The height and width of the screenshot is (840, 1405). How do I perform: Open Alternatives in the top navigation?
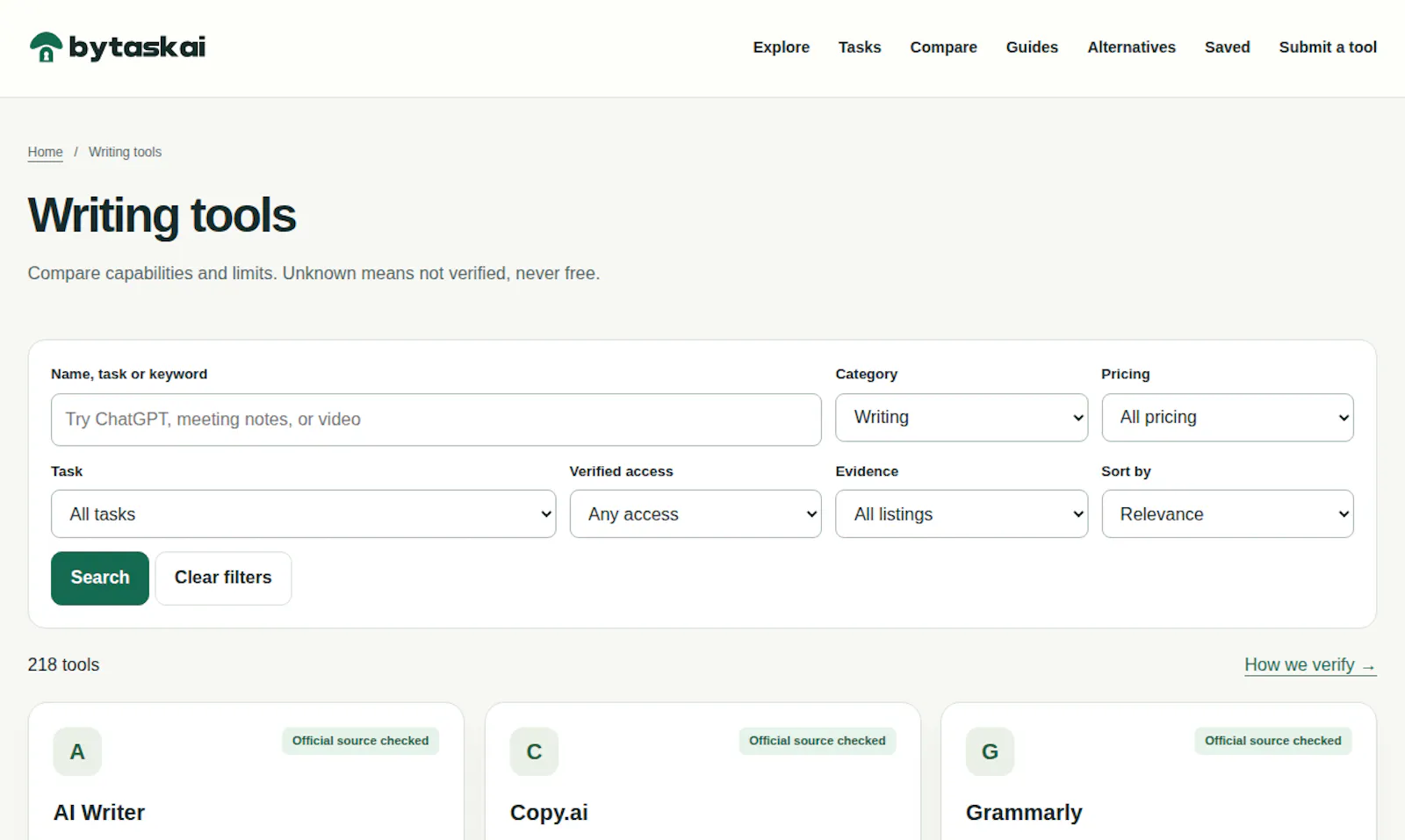pos(1131,47)
